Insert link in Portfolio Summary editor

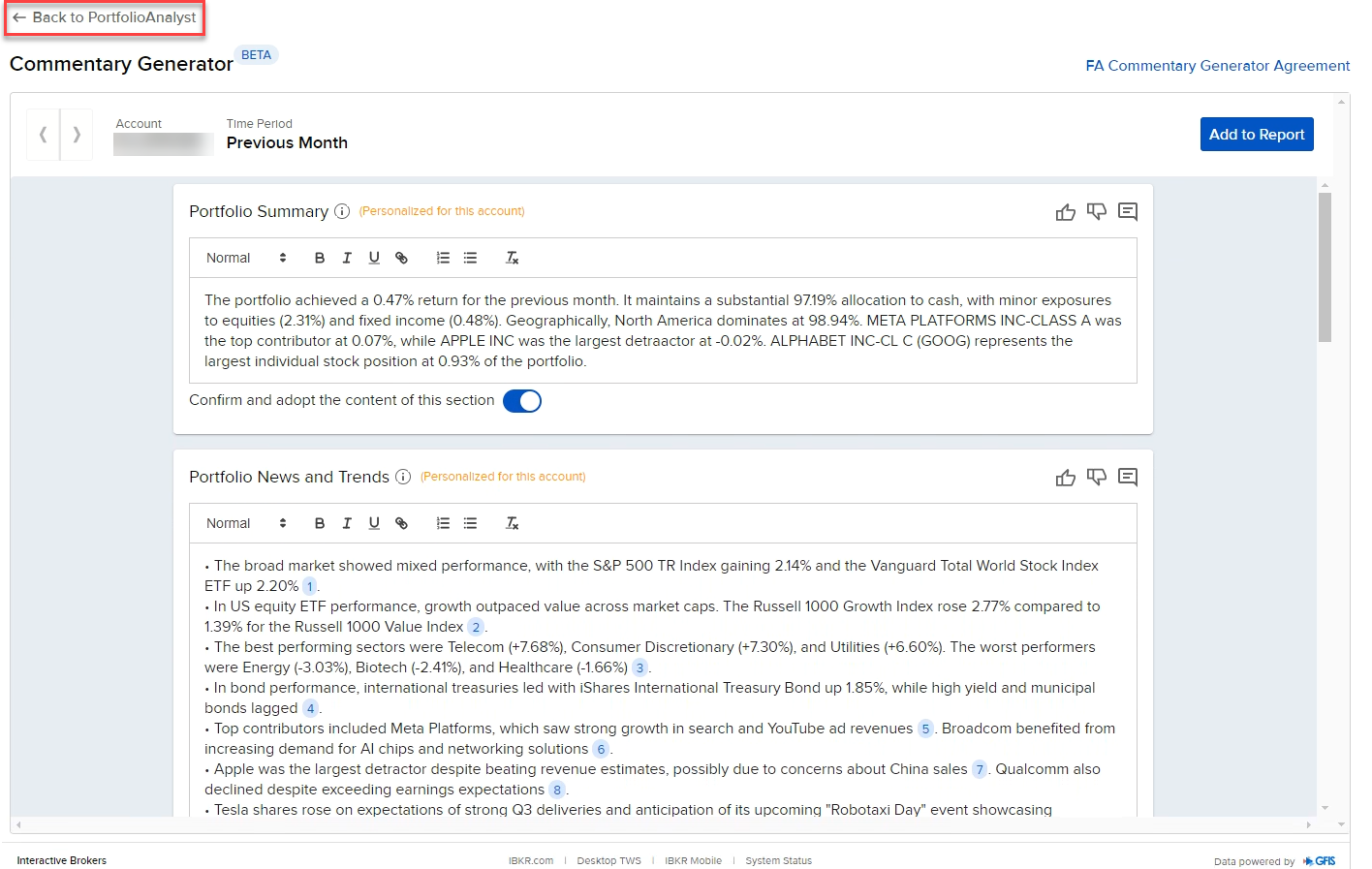click(401, 258)
